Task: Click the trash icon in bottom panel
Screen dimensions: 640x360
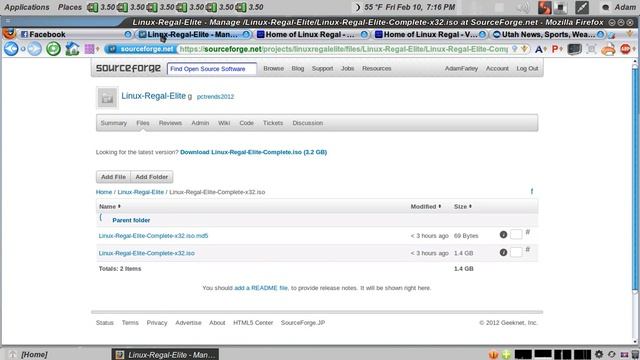Action: coord(636,354)
